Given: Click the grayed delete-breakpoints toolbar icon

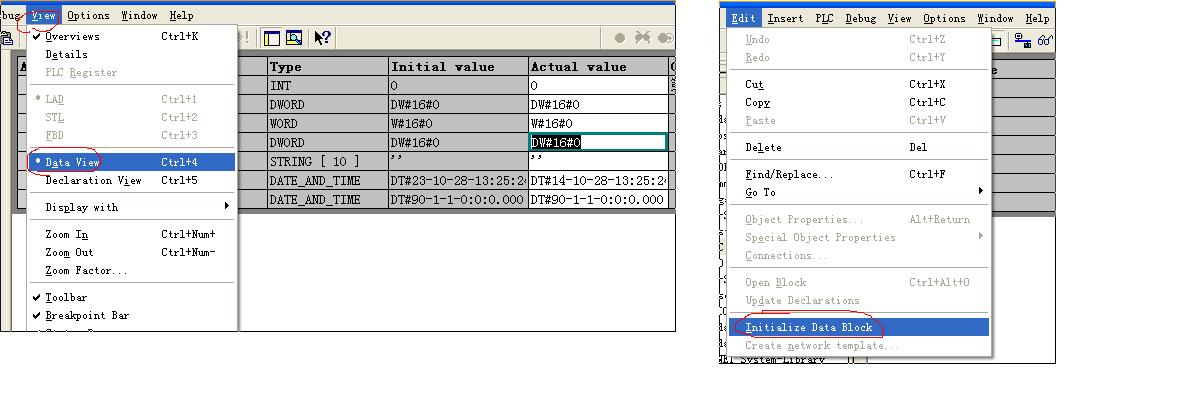Looking at the screenshot, I should click(x=642, y=38).
